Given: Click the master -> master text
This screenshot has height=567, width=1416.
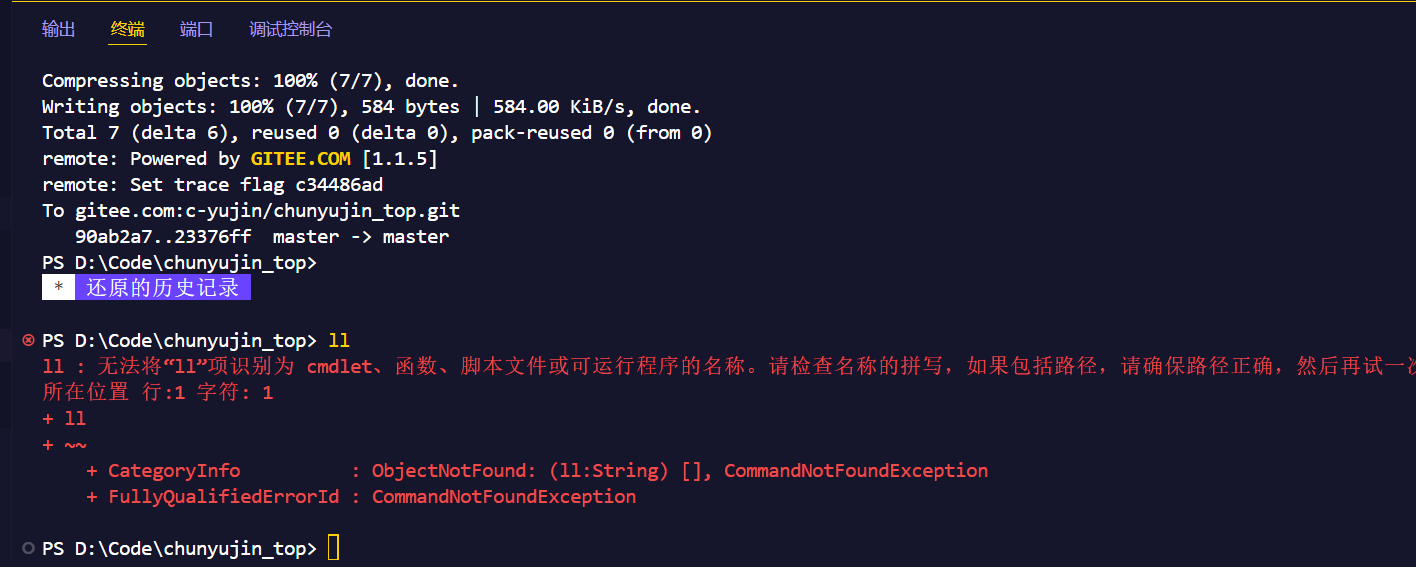Looking at the screenshot, I should pos(361,237).
